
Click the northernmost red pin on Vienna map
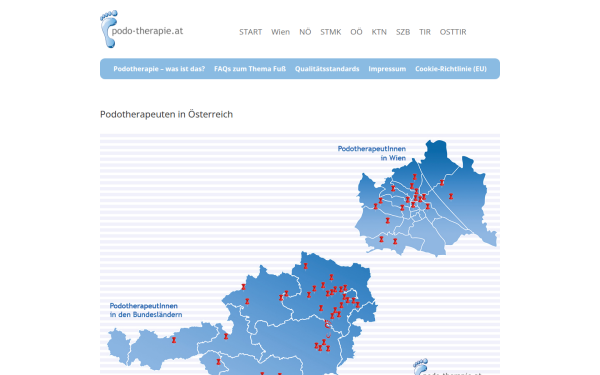[x=414, y=177]
